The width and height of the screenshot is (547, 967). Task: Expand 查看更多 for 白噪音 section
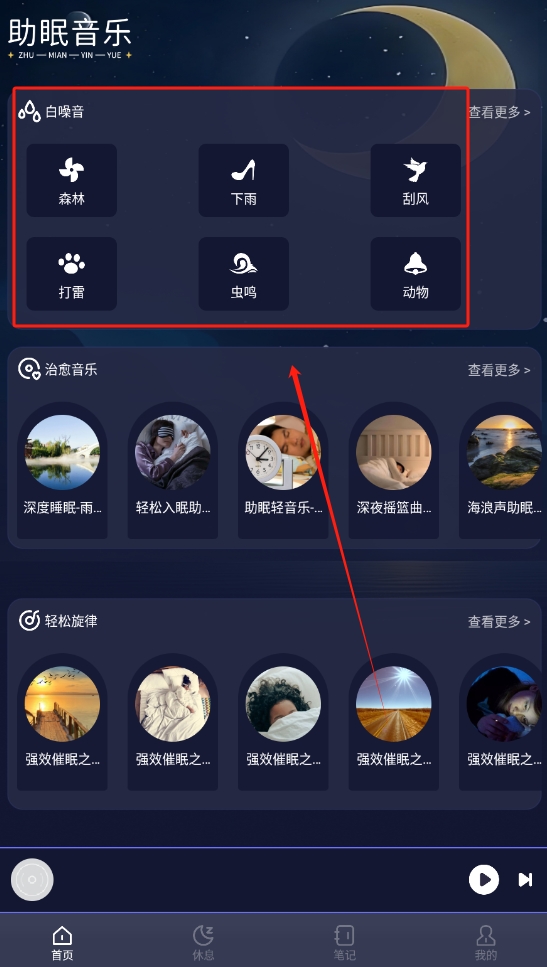click(499, 112)
